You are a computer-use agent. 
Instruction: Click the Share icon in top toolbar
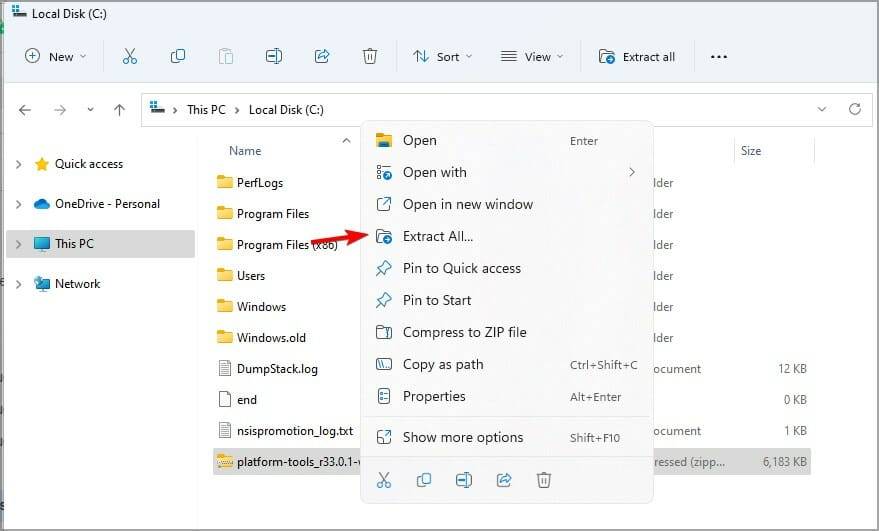[x=322, y=56]
